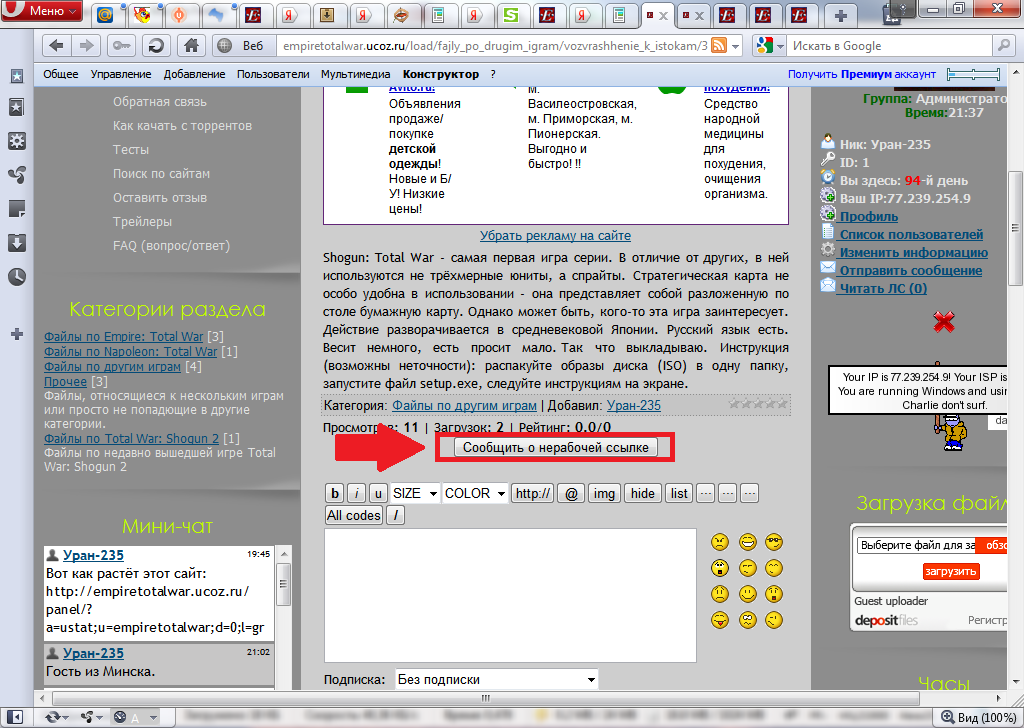The height and width of the screenshot is (728, 1024).
Task: Open the Профиль link
Action: coord(869,217)
